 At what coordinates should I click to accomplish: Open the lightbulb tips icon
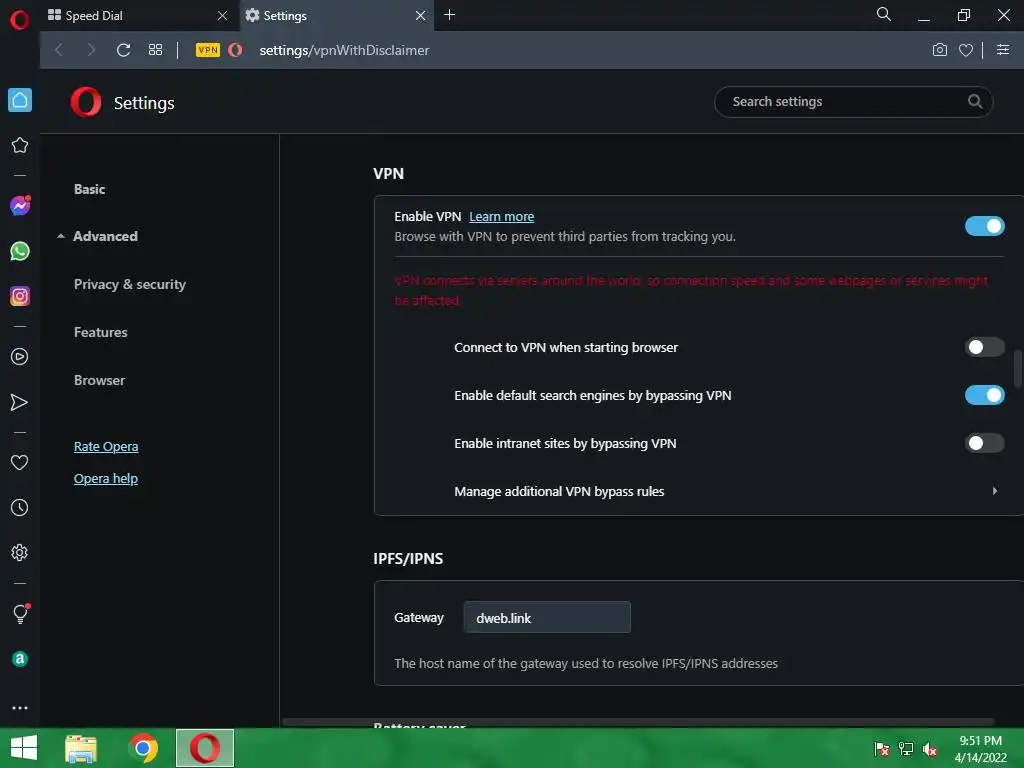pyautogui.click(x=20, y=613)
